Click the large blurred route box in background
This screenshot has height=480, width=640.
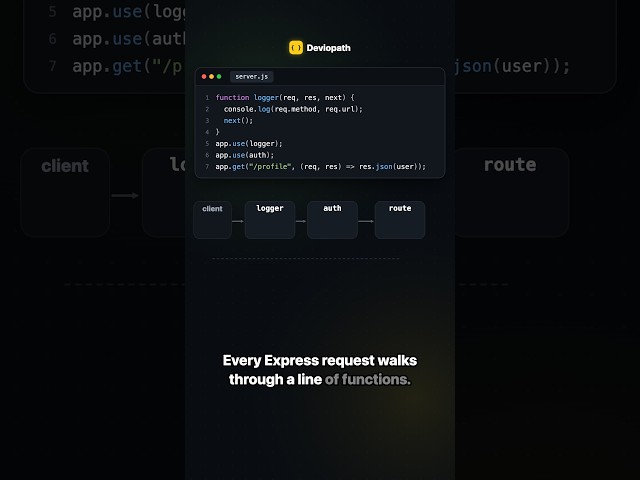coord(511,192)
